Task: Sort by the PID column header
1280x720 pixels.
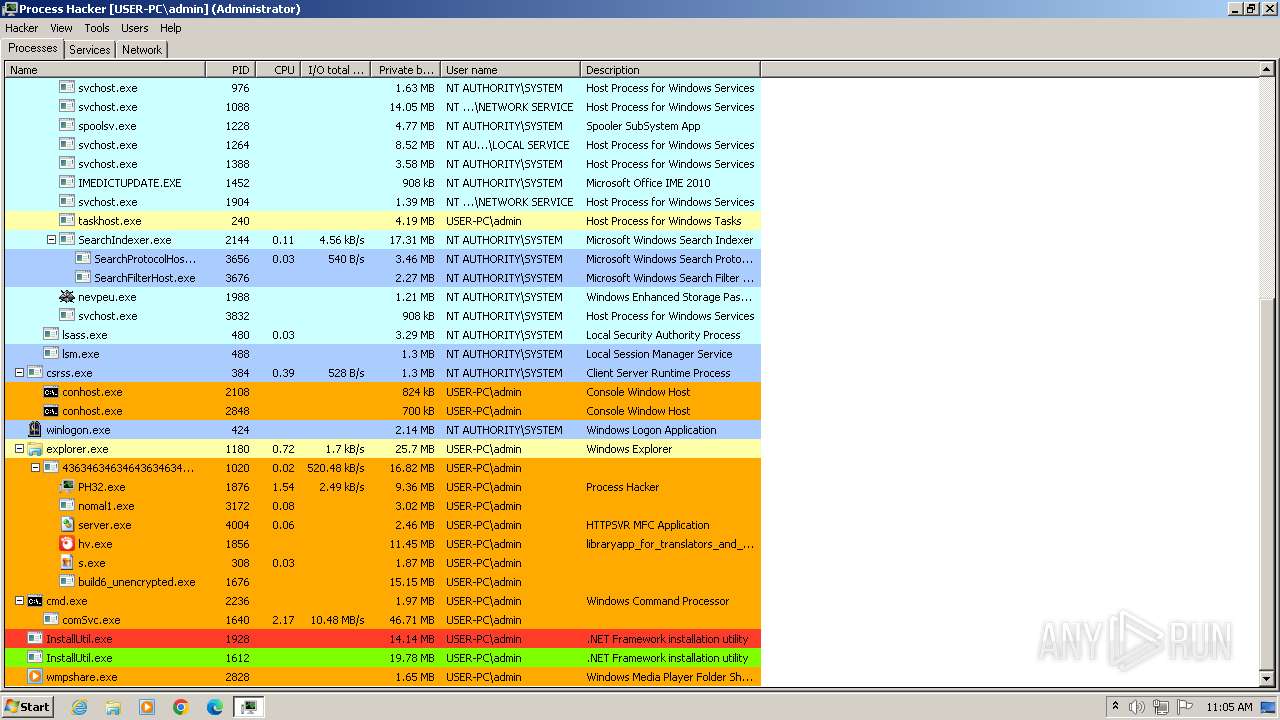Action: coord(230,70)
